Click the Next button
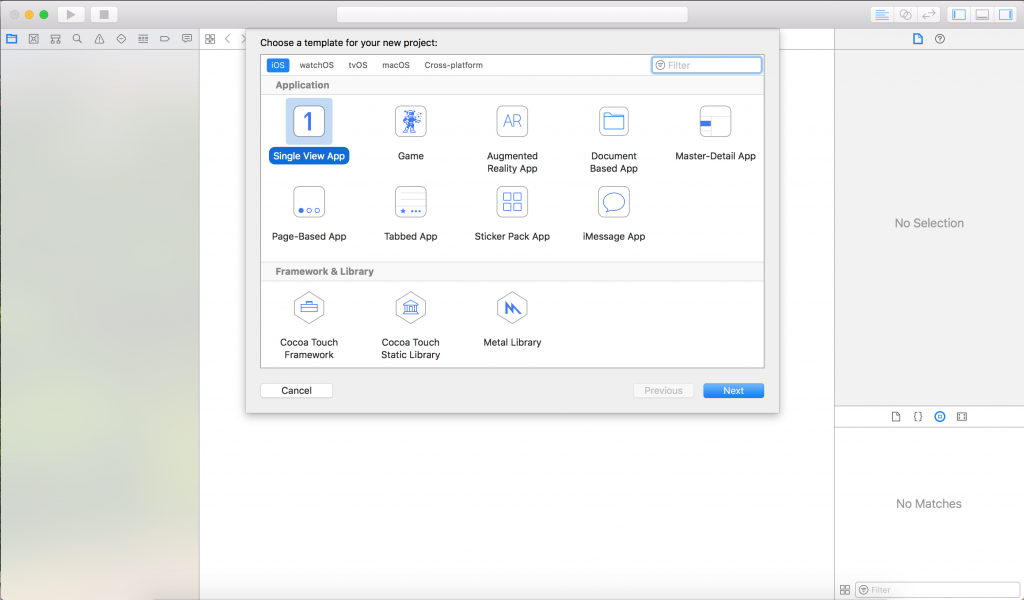 pyautogui.click(x=733, y=390)
